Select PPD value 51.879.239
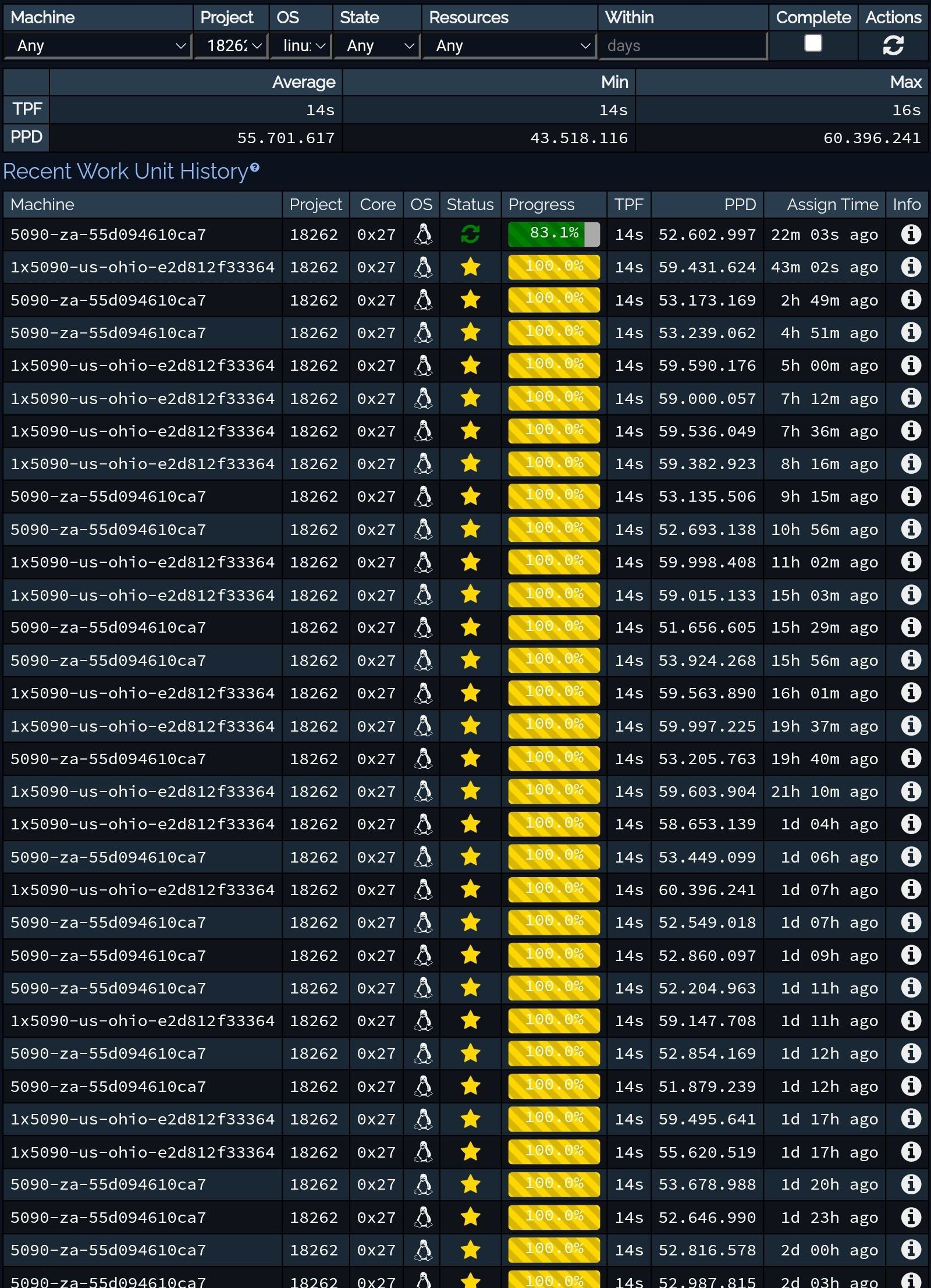The image size is (931, 1288). pyautogui.click(x=707, y=1087)
